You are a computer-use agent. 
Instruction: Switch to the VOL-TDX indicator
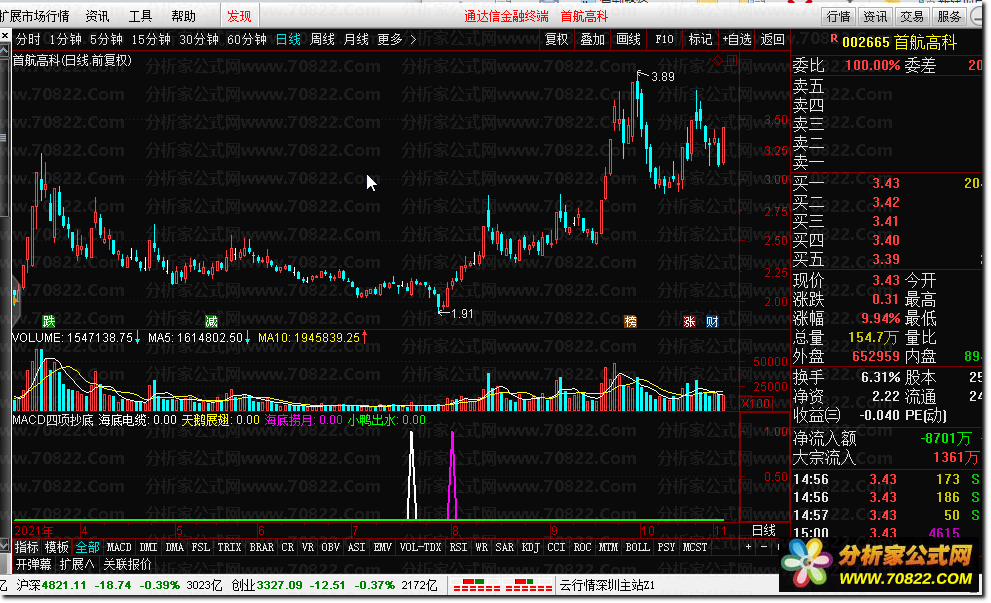(x=420, y=547)
